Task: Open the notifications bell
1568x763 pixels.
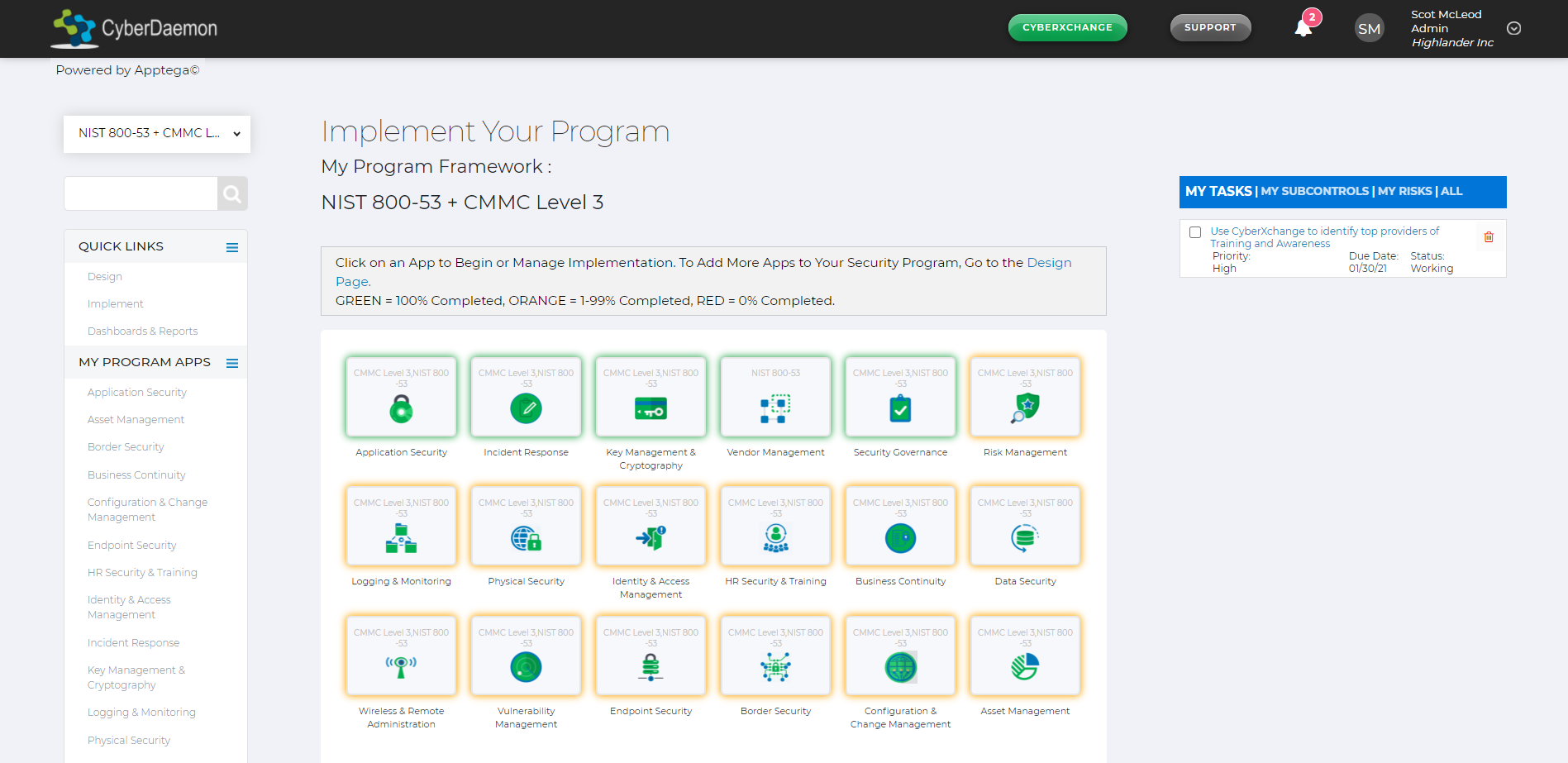Action: pyautogui.click(x=1303, y=28)
